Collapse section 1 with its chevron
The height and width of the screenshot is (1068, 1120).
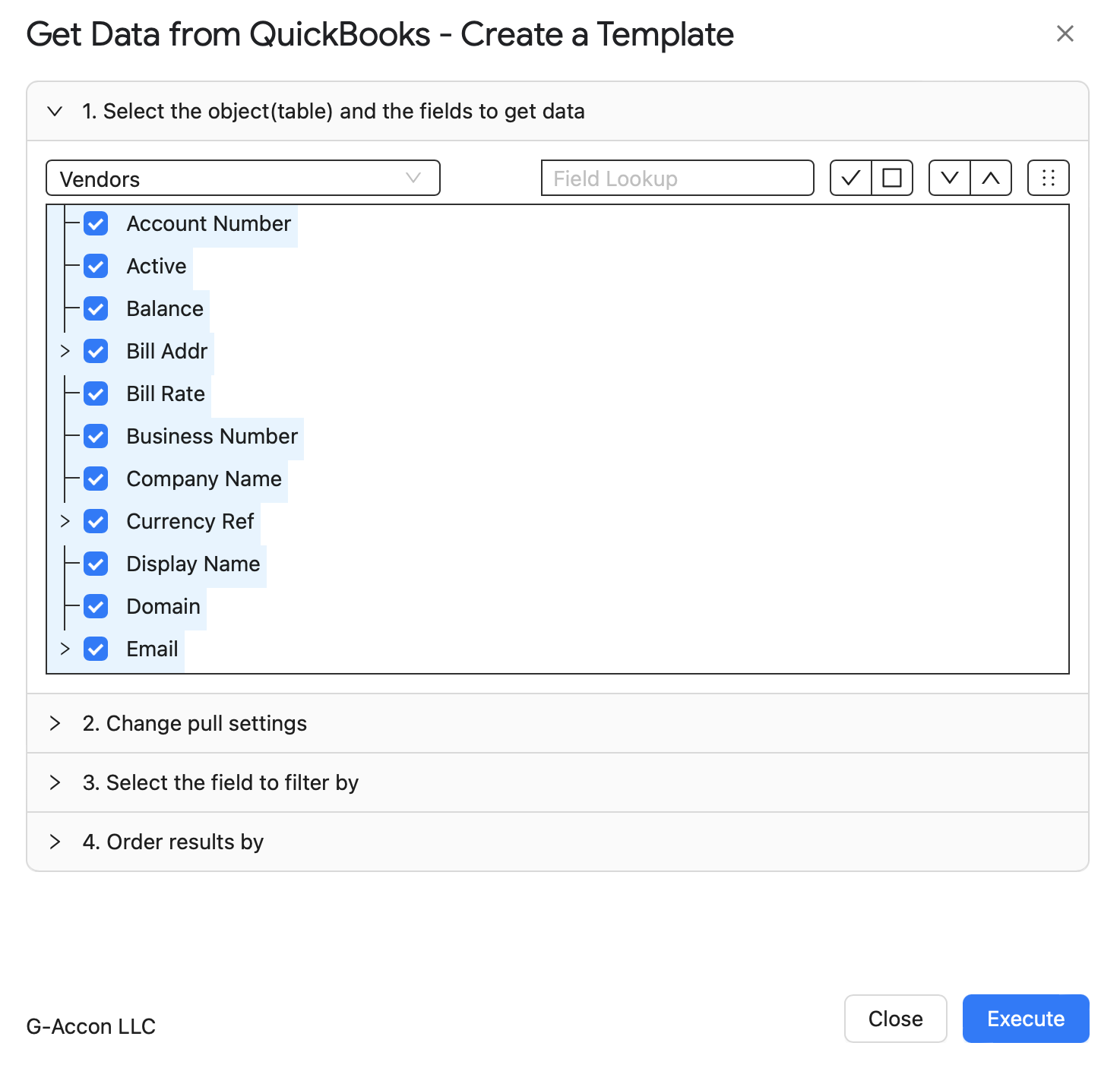[x=55, y=111]
